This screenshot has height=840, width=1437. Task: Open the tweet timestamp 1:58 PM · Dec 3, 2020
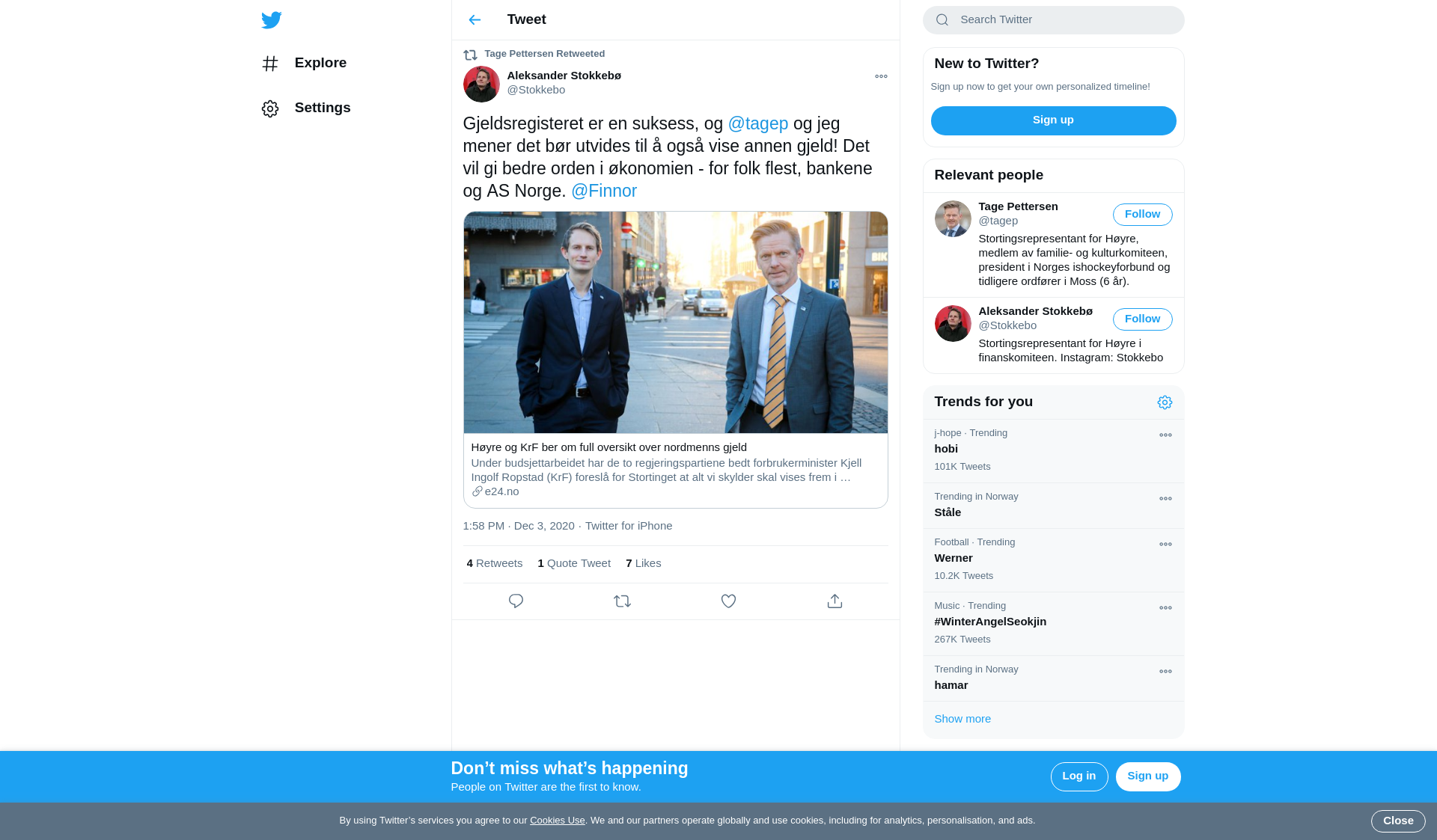tap(519, 526)
